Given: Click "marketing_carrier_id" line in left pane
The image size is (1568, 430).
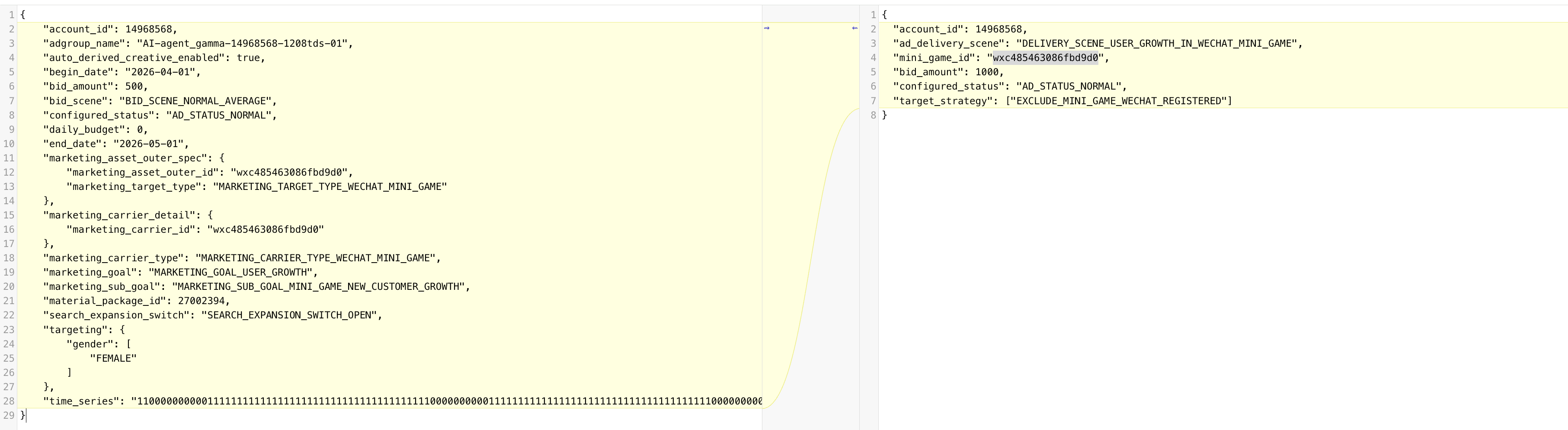Looking at the screenshot, I should coord(195,230).
